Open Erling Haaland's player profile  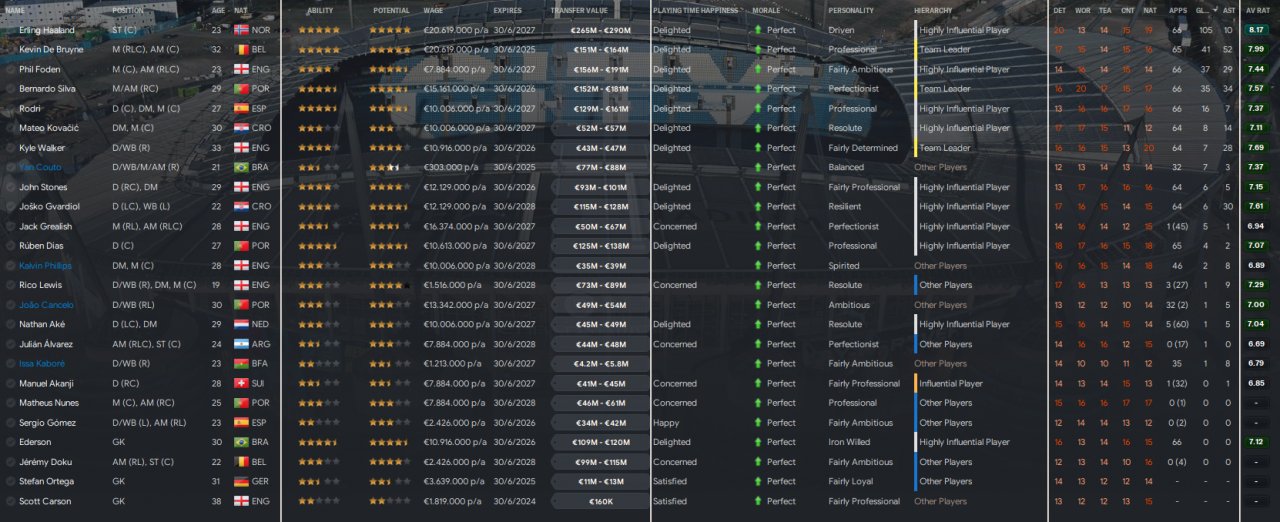[46, 30]
